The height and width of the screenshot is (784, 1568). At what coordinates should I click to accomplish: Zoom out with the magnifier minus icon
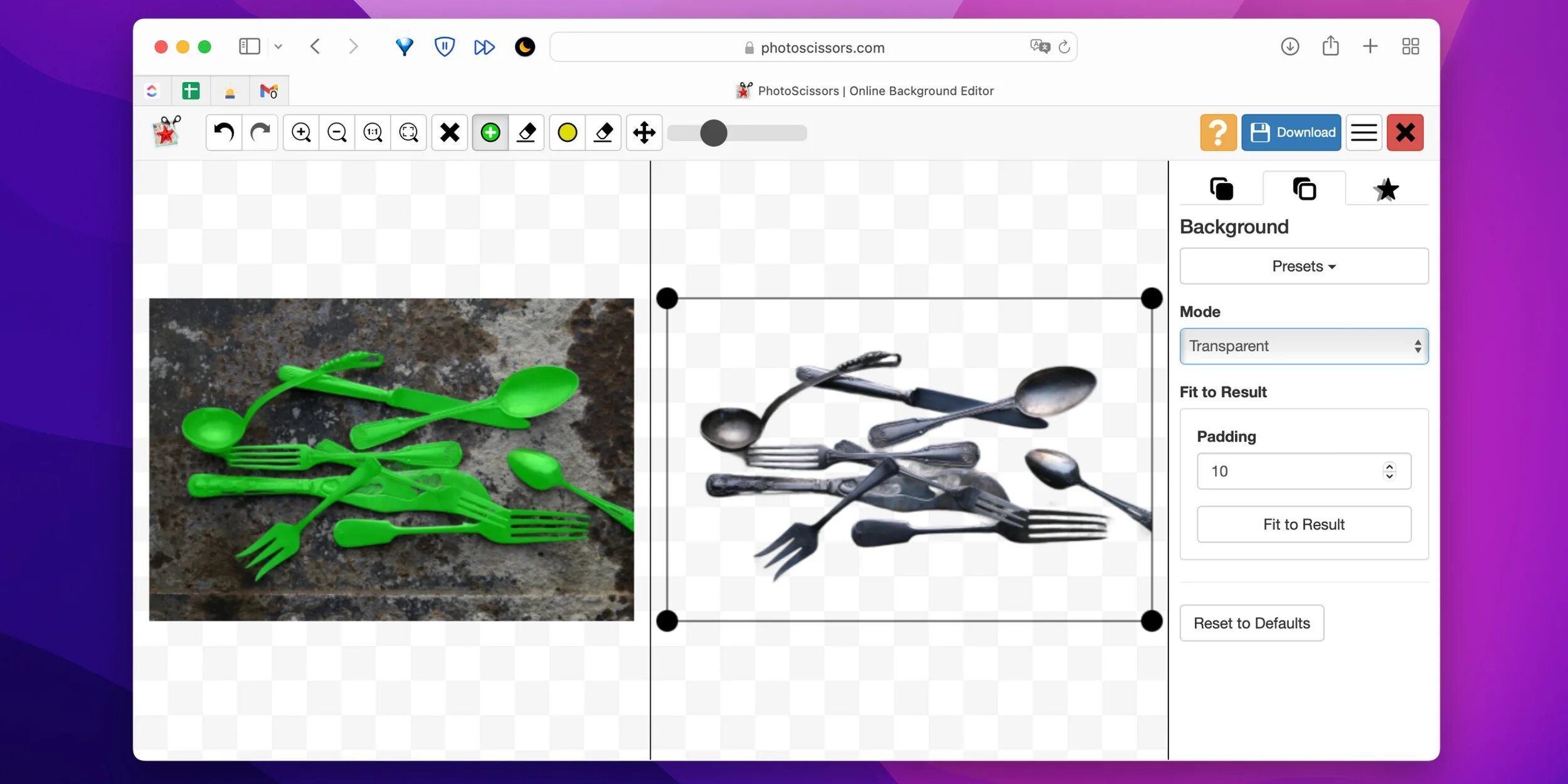[337, 132]
